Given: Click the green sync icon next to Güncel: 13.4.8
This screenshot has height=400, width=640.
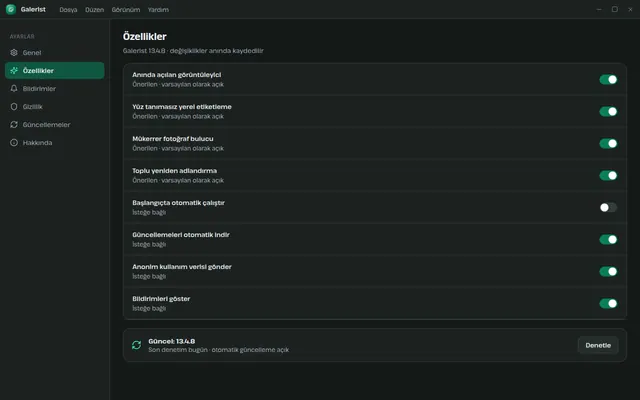Looking at the screenshot, I should (136, 345).
